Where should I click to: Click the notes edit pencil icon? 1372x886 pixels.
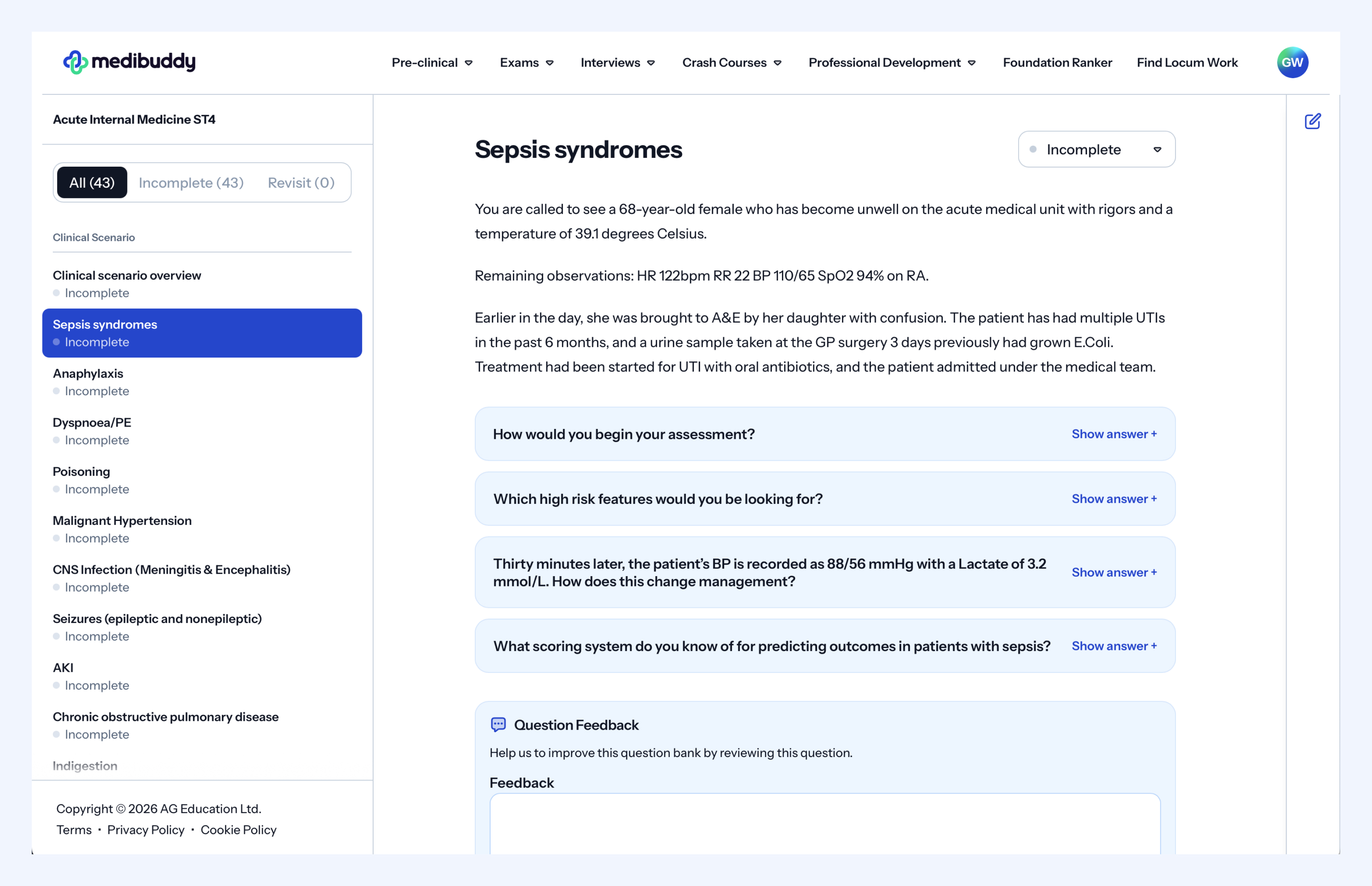pyautogui.click(x=1312, y=121)
